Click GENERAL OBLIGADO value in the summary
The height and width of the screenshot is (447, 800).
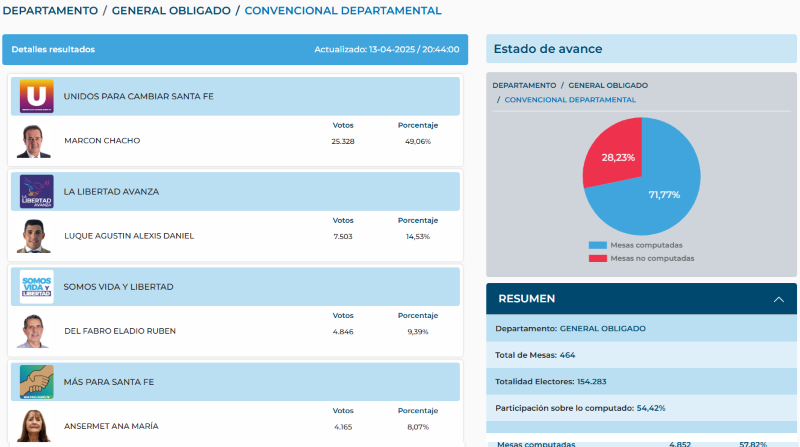tap(602, 328)
